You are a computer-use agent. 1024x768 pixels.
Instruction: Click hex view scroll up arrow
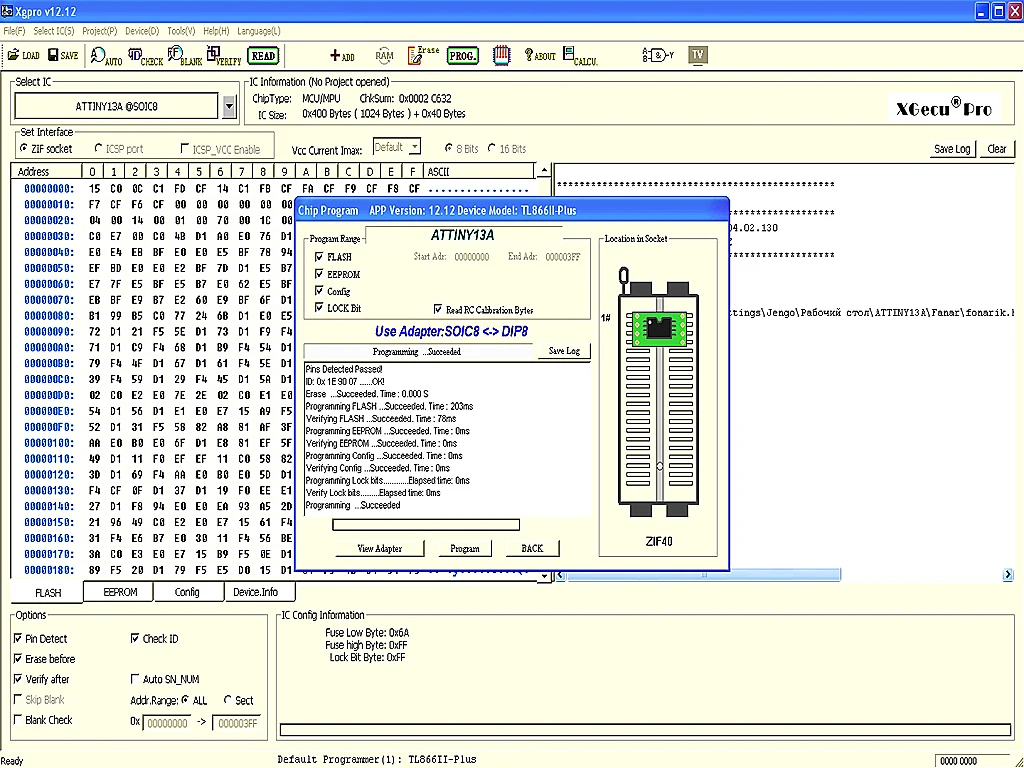[543, 171]
